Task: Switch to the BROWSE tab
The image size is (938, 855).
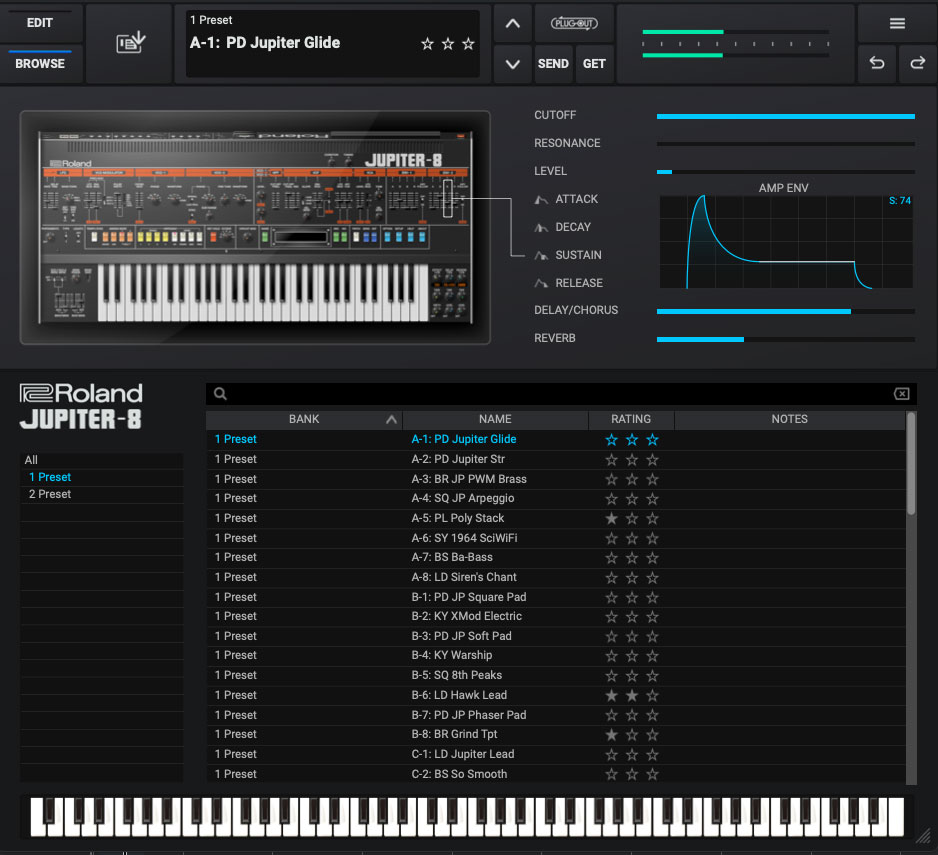Action: pos(40,63)
